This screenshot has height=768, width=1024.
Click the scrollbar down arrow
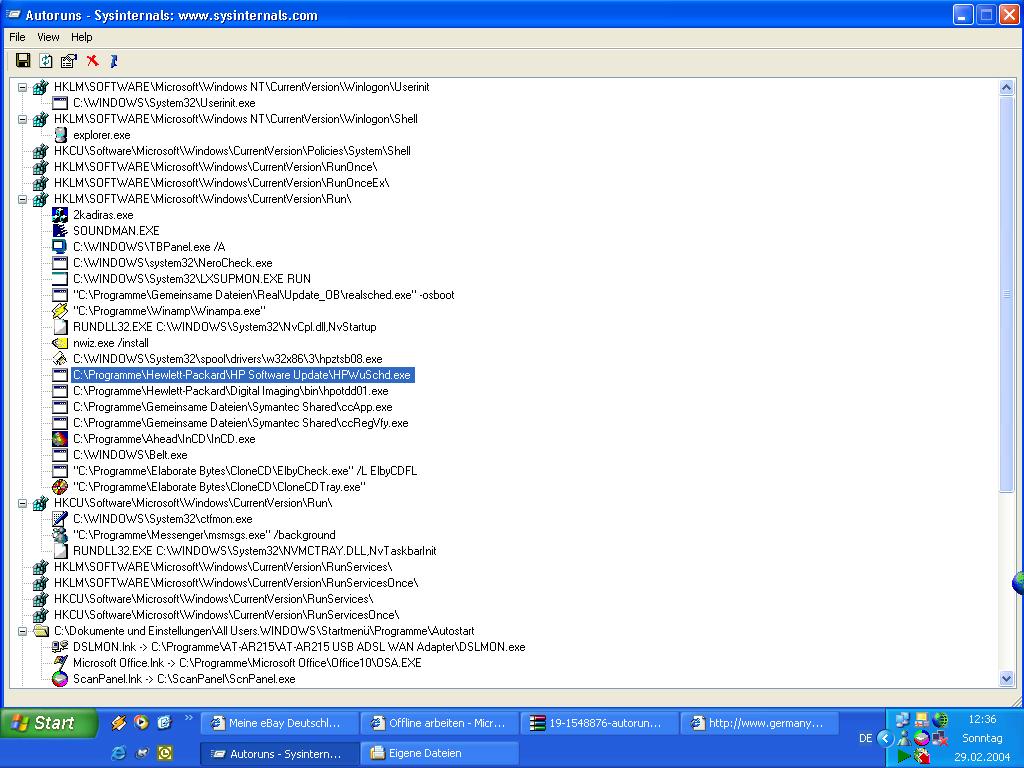[x=1006, y=679]
